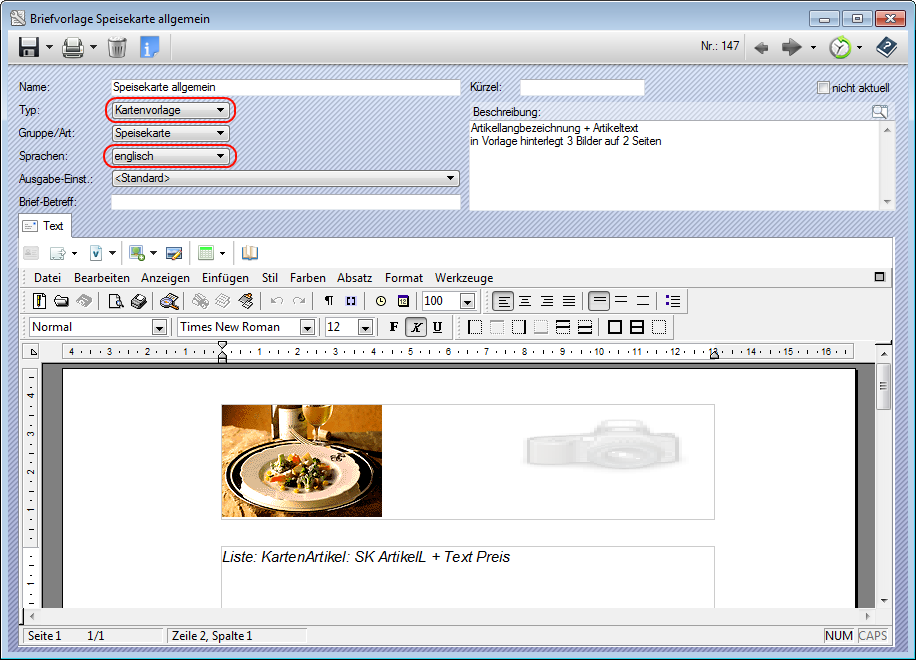Open the Format menu
The height and width of the screenshot is (660, 916).
coord(403,277)
